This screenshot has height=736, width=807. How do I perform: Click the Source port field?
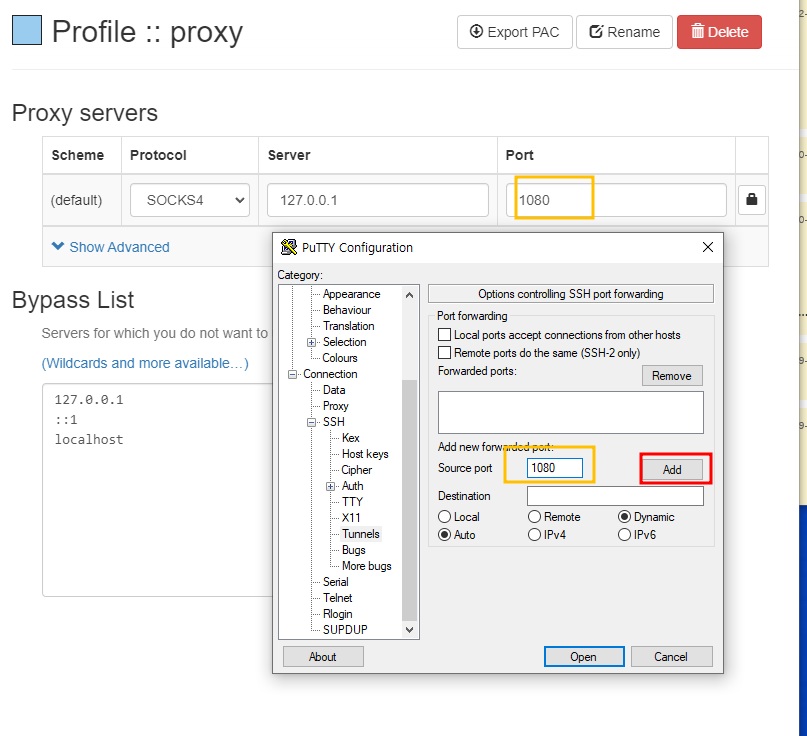tap(554, 468)
